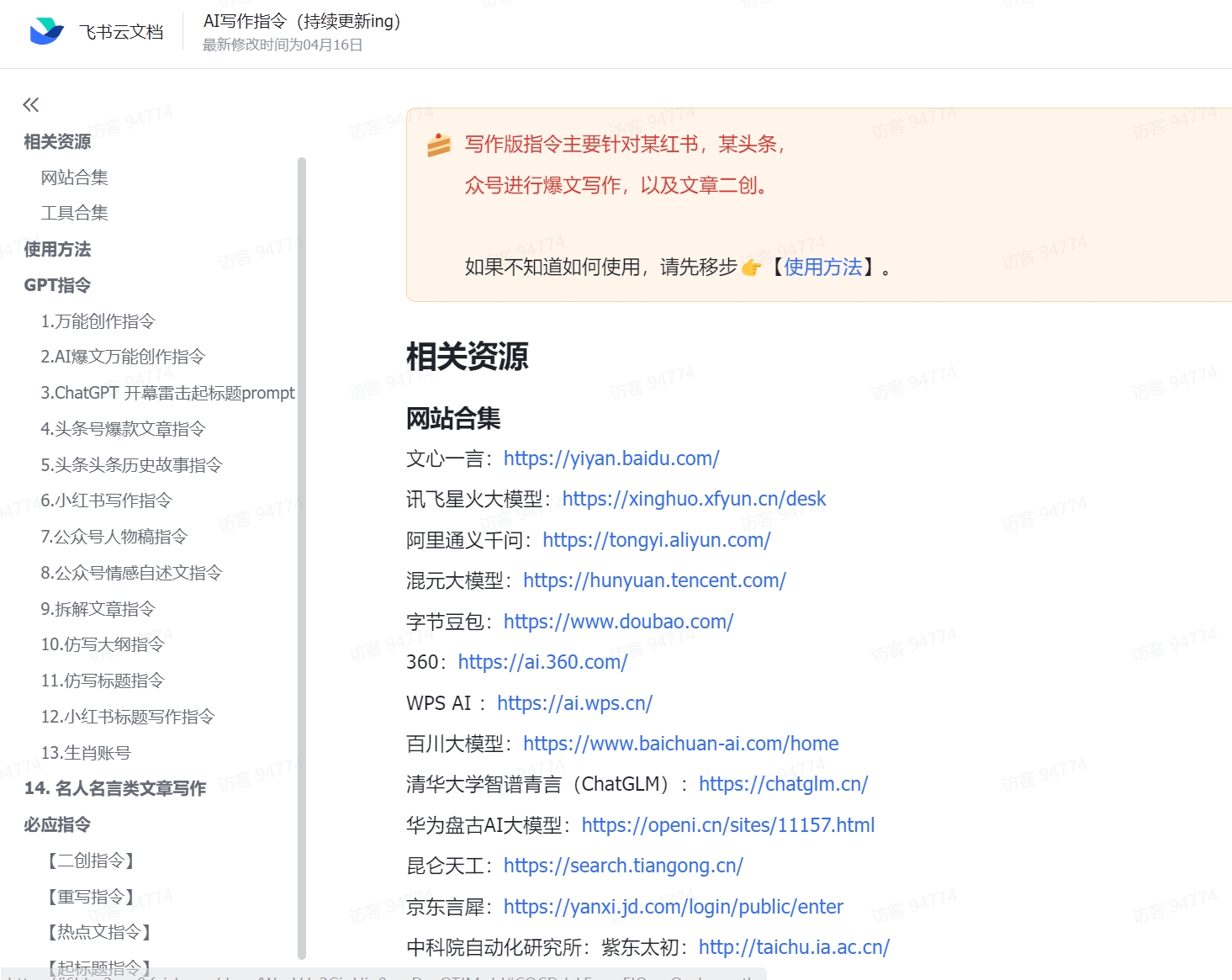This screenshot has width=1232, height=980.
Task: Open 10.仿写大纲指令 entry
Action: coord(103,644)
